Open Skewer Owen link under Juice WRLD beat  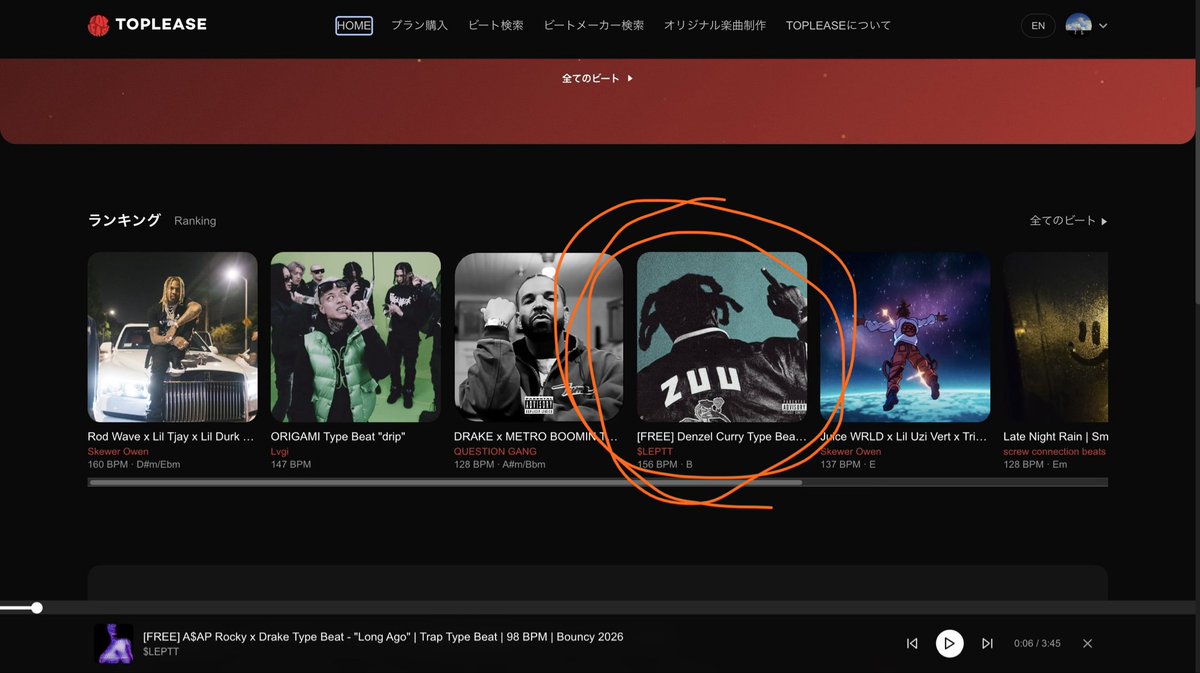coord(851,452)
